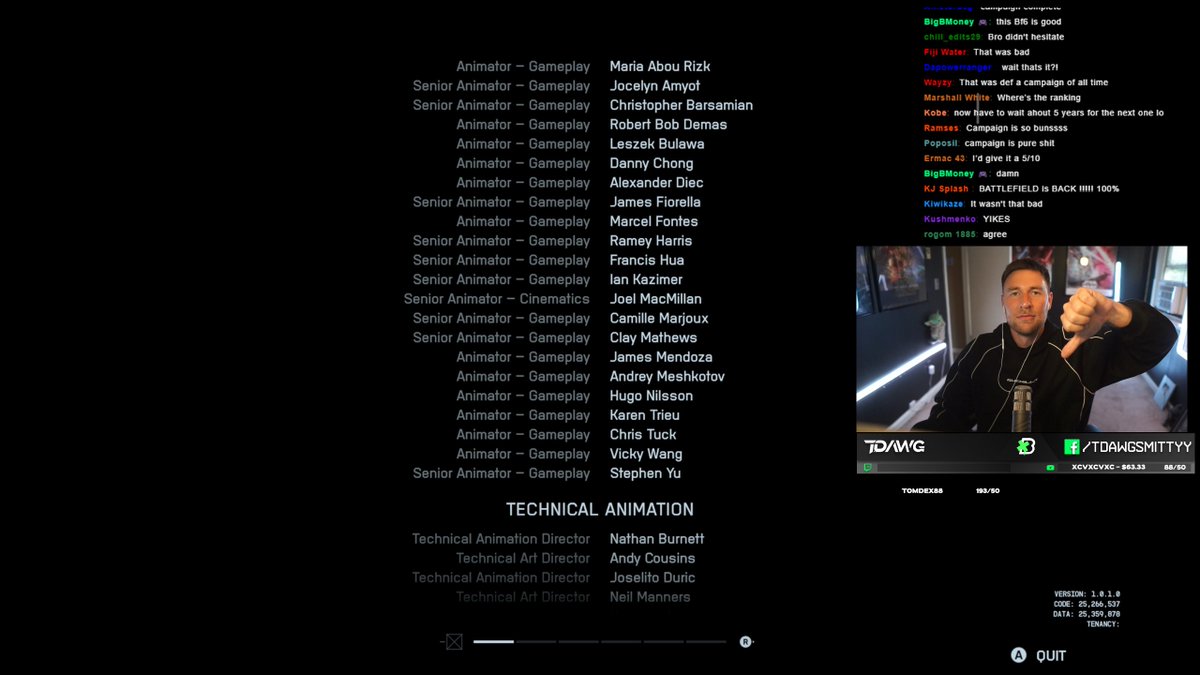Click credit name Hugo Nilsson
The height and width of the screenshot is (675, 1200).
(x=651, y=396)
